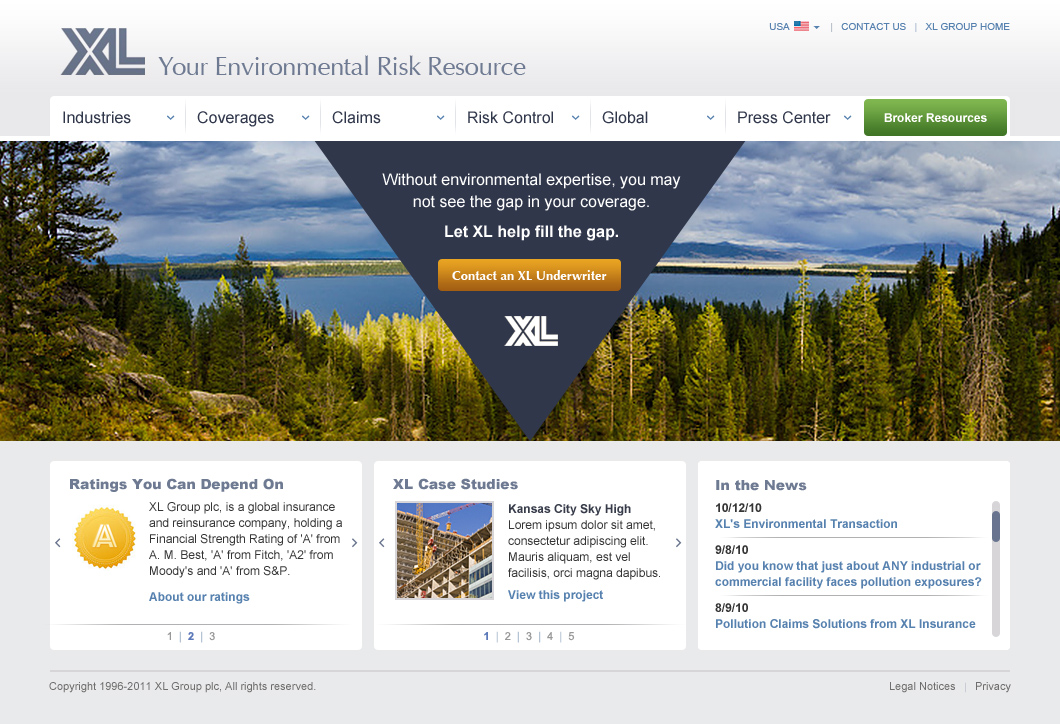
Task: Go to case studies page 2
Action: 508,636
